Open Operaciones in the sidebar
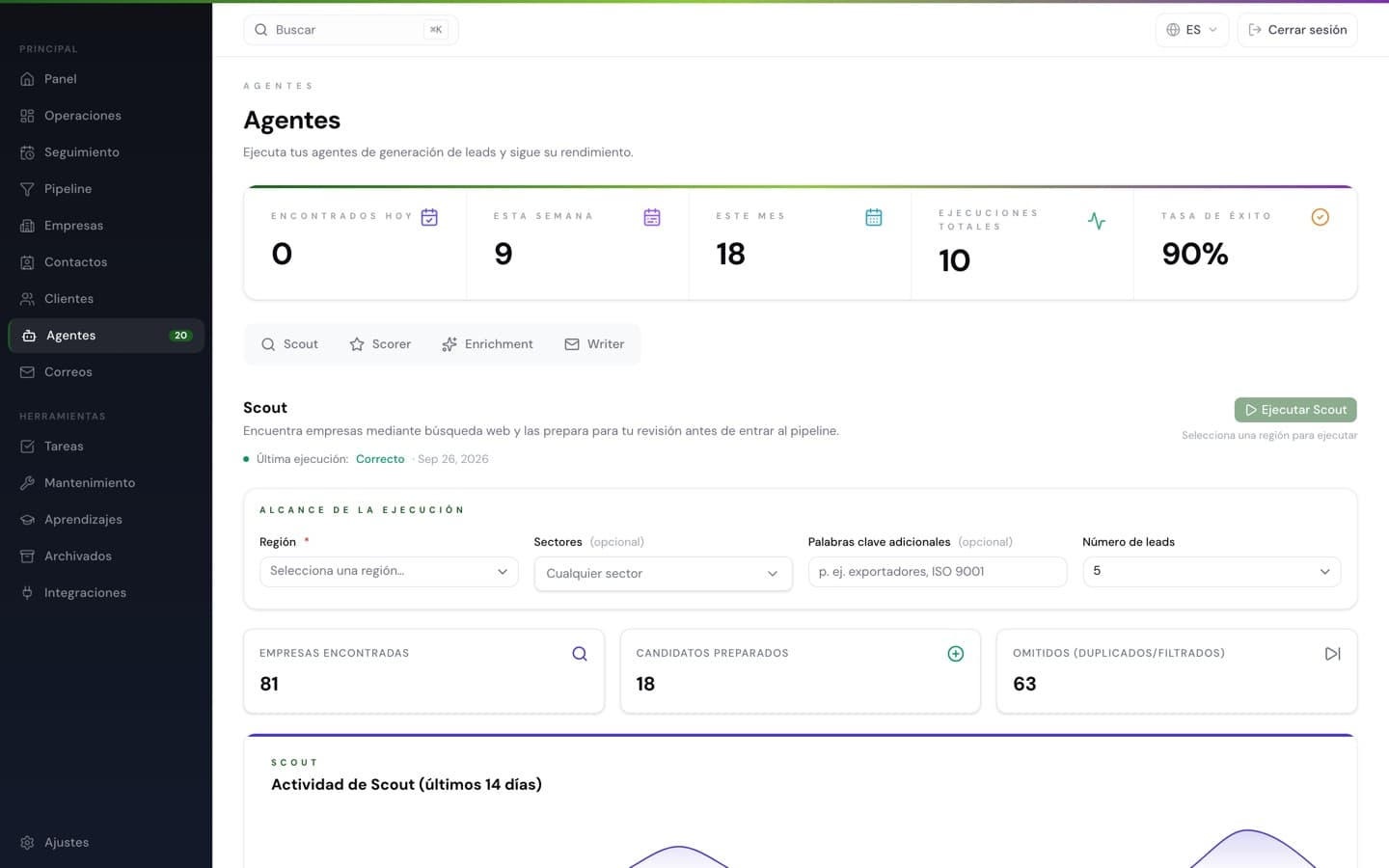 click(x=106, y=116)
